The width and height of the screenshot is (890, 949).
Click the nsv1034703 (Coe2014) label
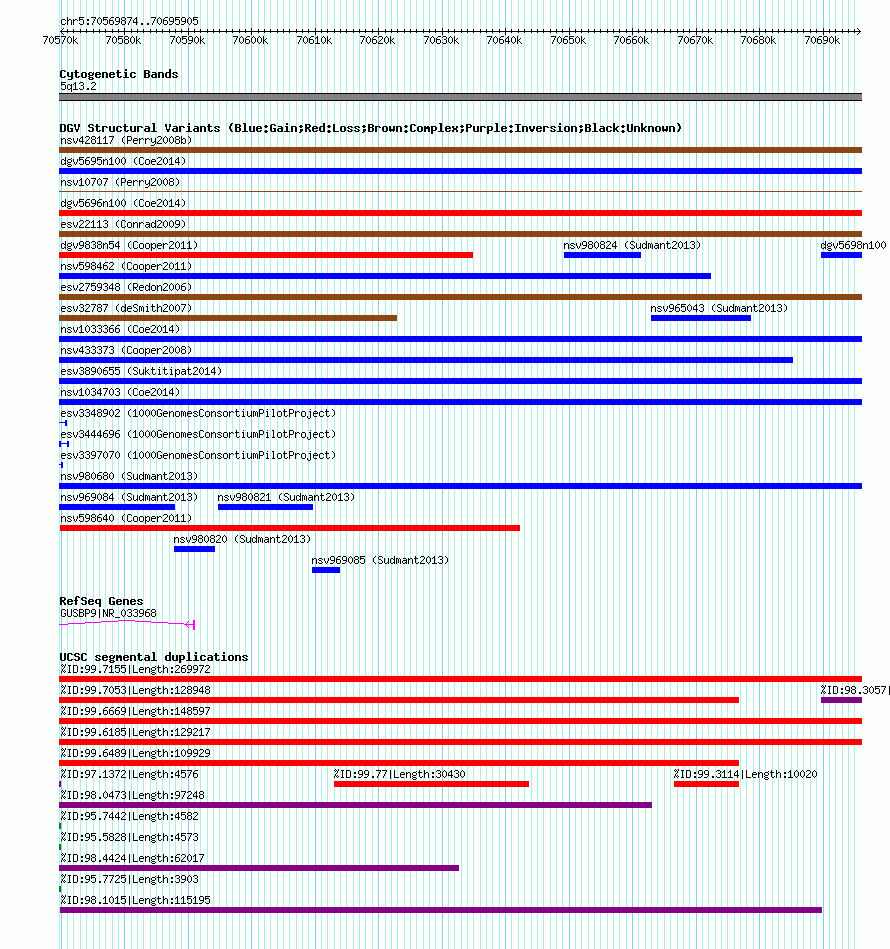tap(120, 392)
